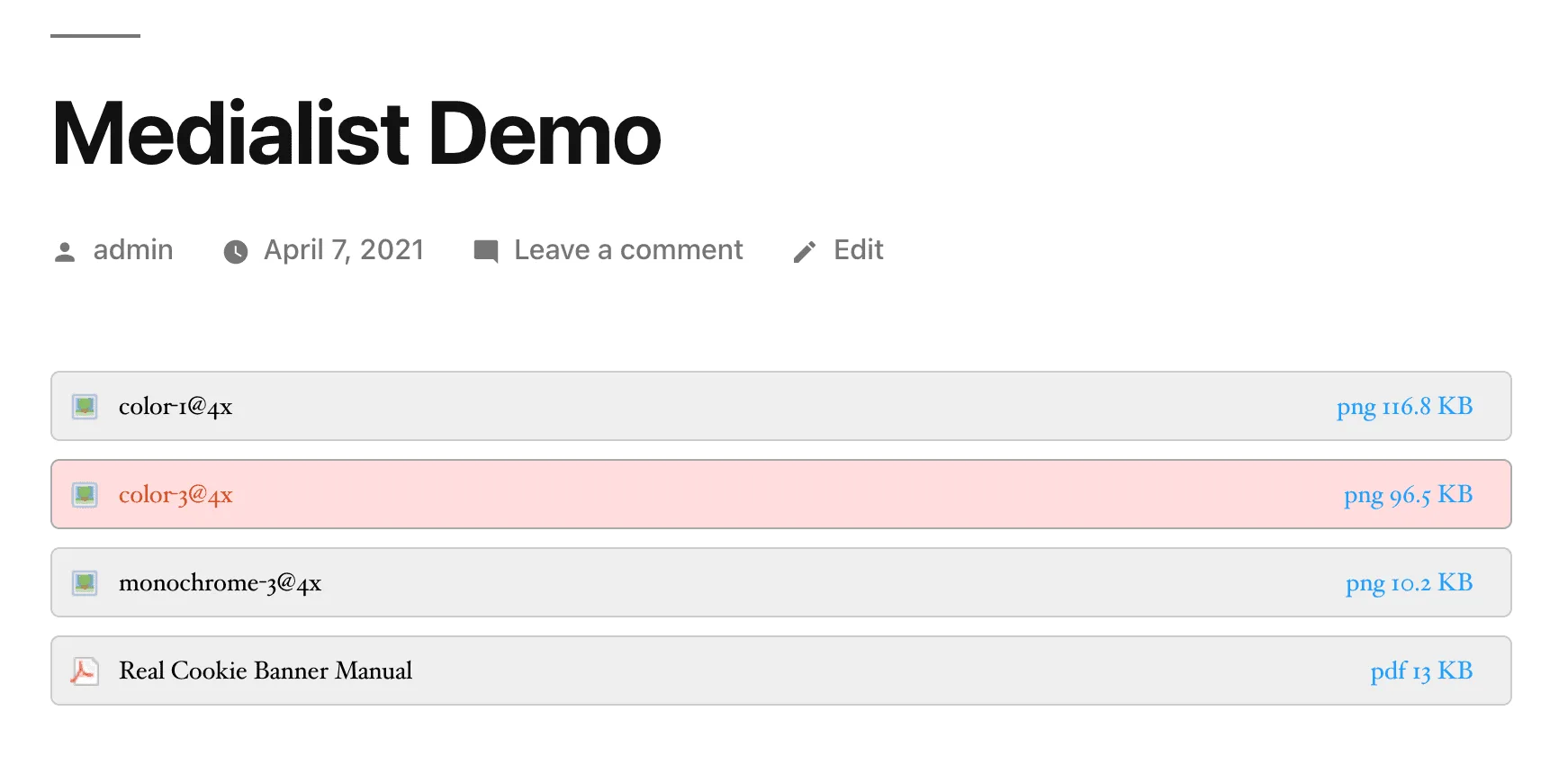Click the pencil edit icon
The height and width of the screenshot is (765, 1568).
805,252
